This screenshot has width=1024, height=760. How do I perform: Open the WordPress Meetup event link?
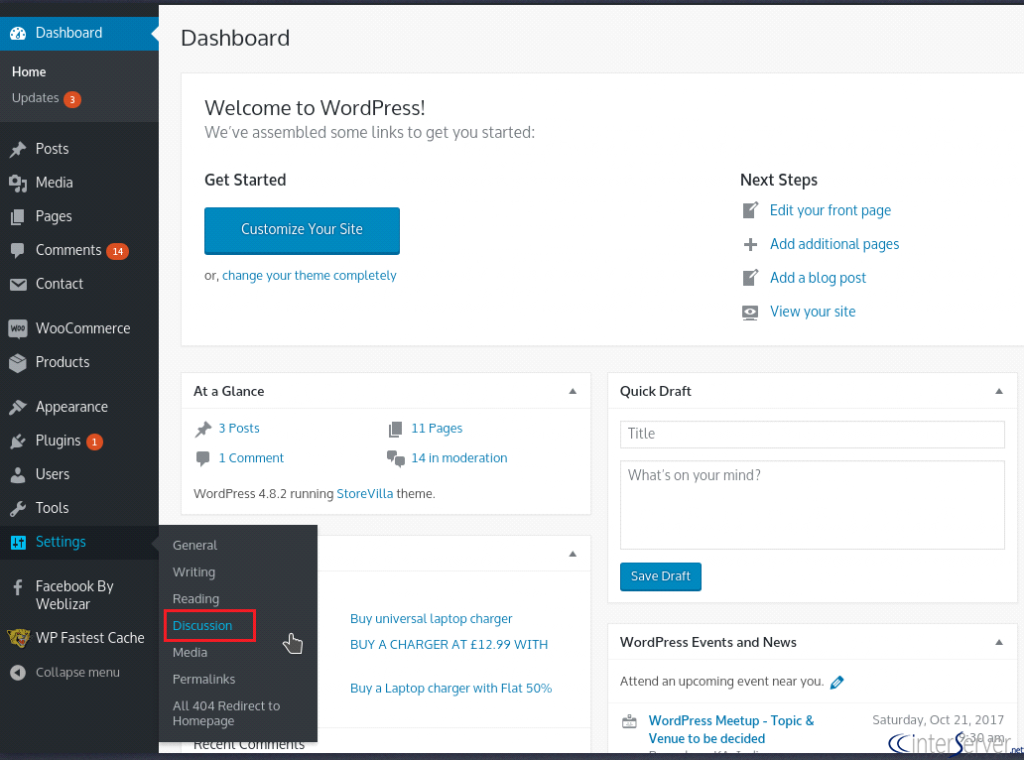coord(731,729)
